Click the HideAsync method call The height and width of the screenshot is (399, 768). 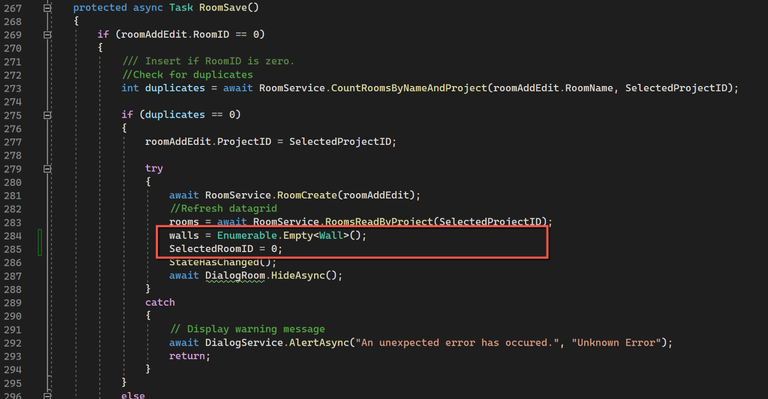pos(298,276)
